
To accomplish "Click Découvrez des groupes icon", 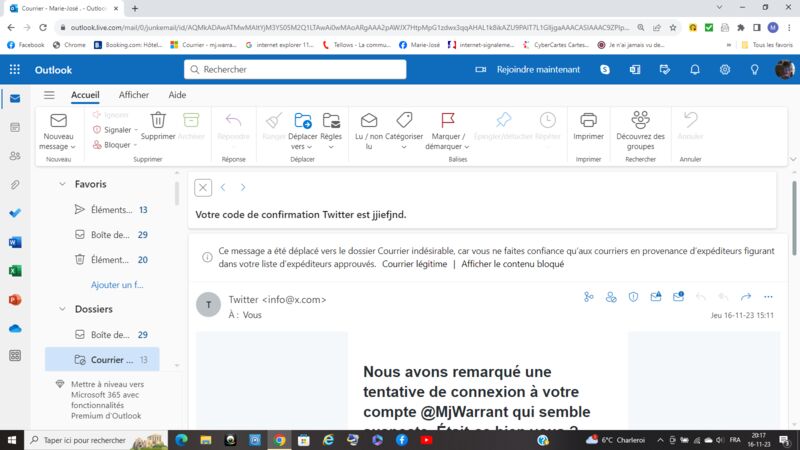I will pyautogui.click(x=640, y=131).
